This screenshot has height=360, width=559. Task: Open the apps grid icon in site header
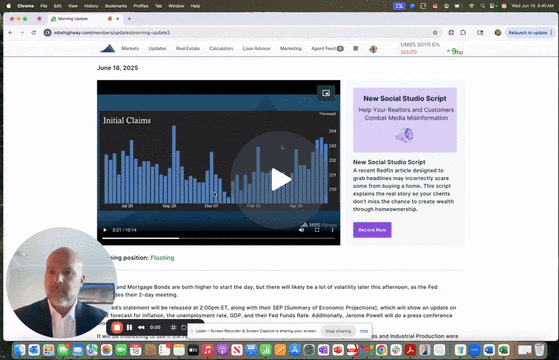355,48
